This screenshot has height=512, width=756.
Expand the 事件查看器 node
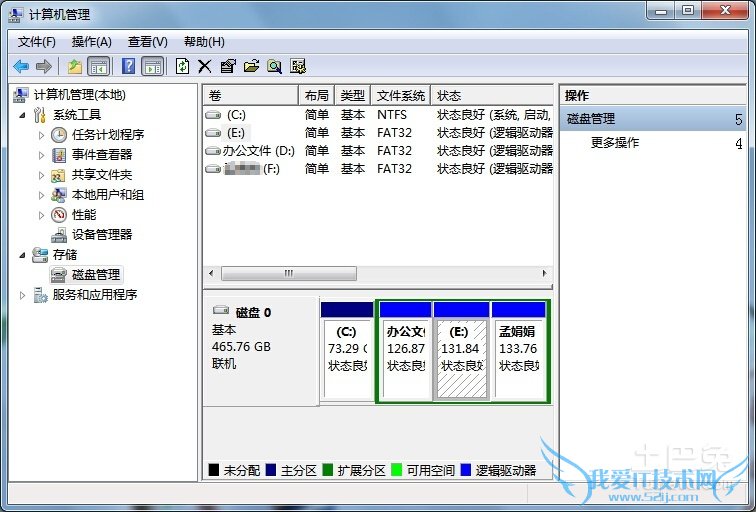41,155
